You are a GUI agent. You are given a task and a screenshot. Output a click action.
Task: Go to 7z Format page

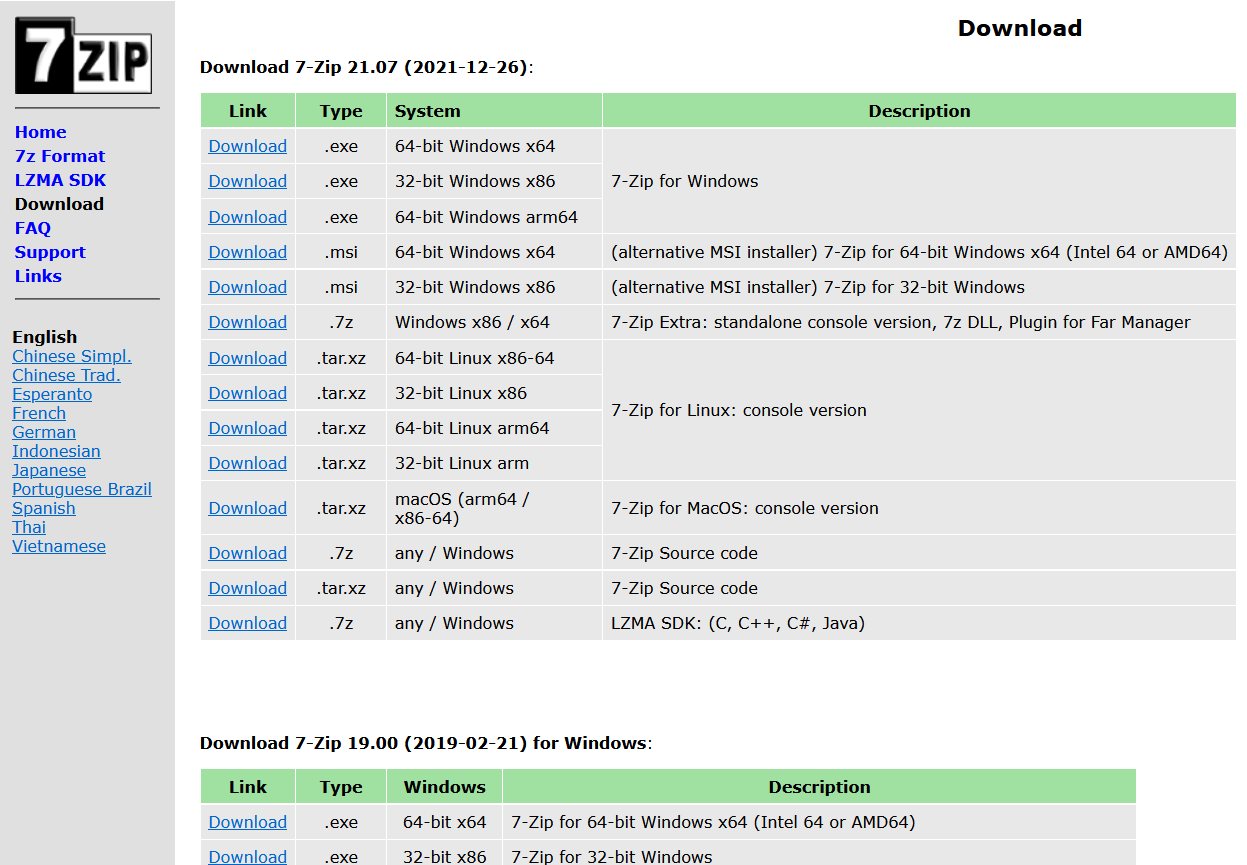(x=59, y=156)
